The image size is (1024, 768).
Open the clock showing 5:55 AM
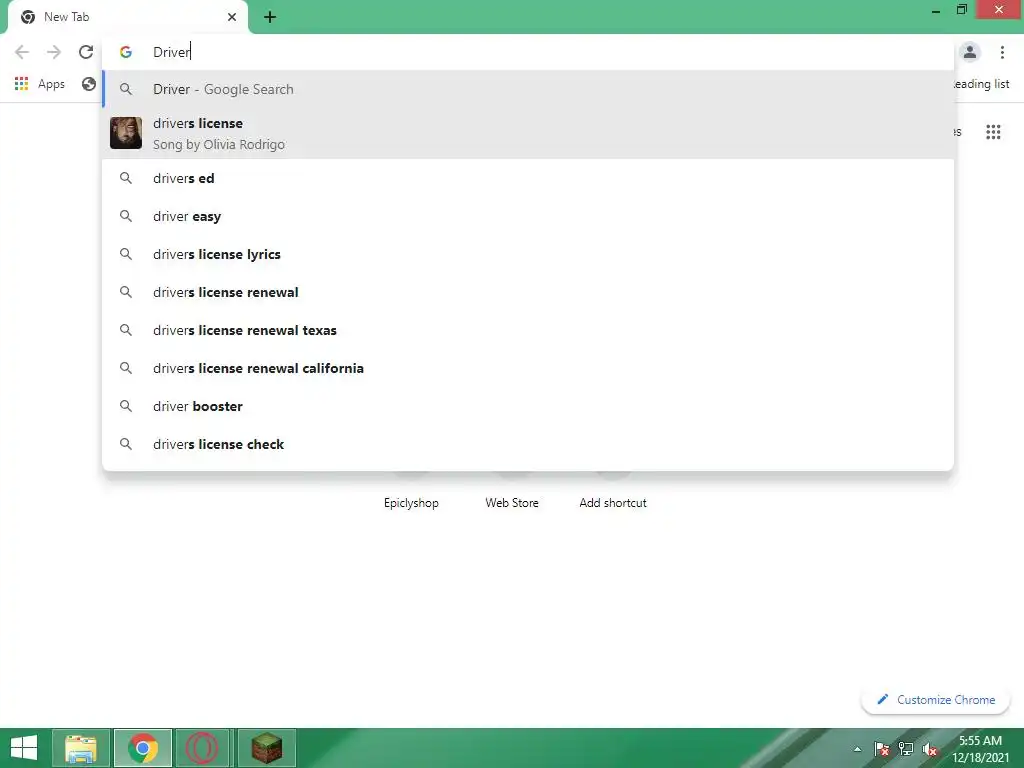click(980, 748)
